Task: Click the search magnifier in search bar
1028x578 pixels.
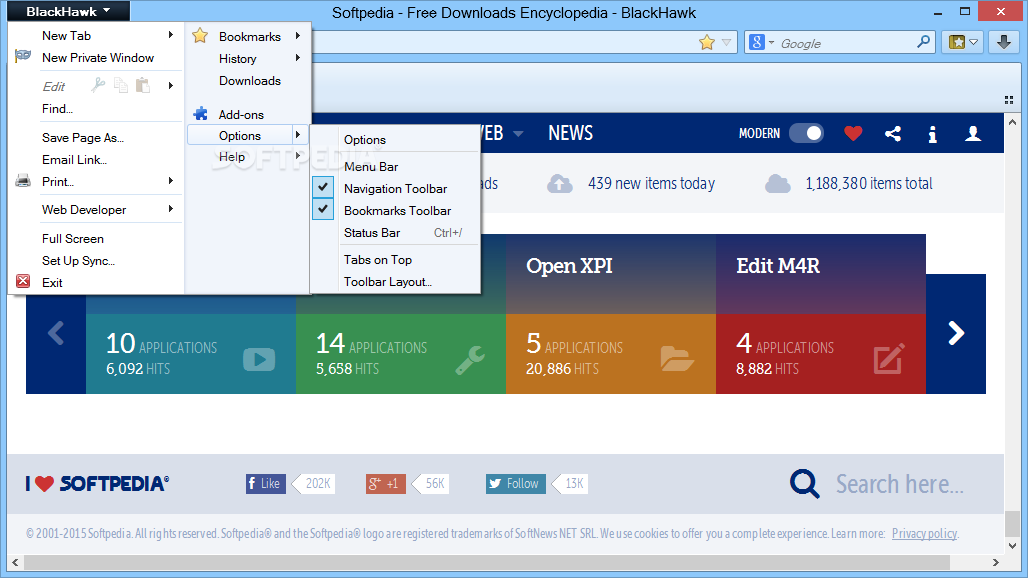Action: point(923,42)
